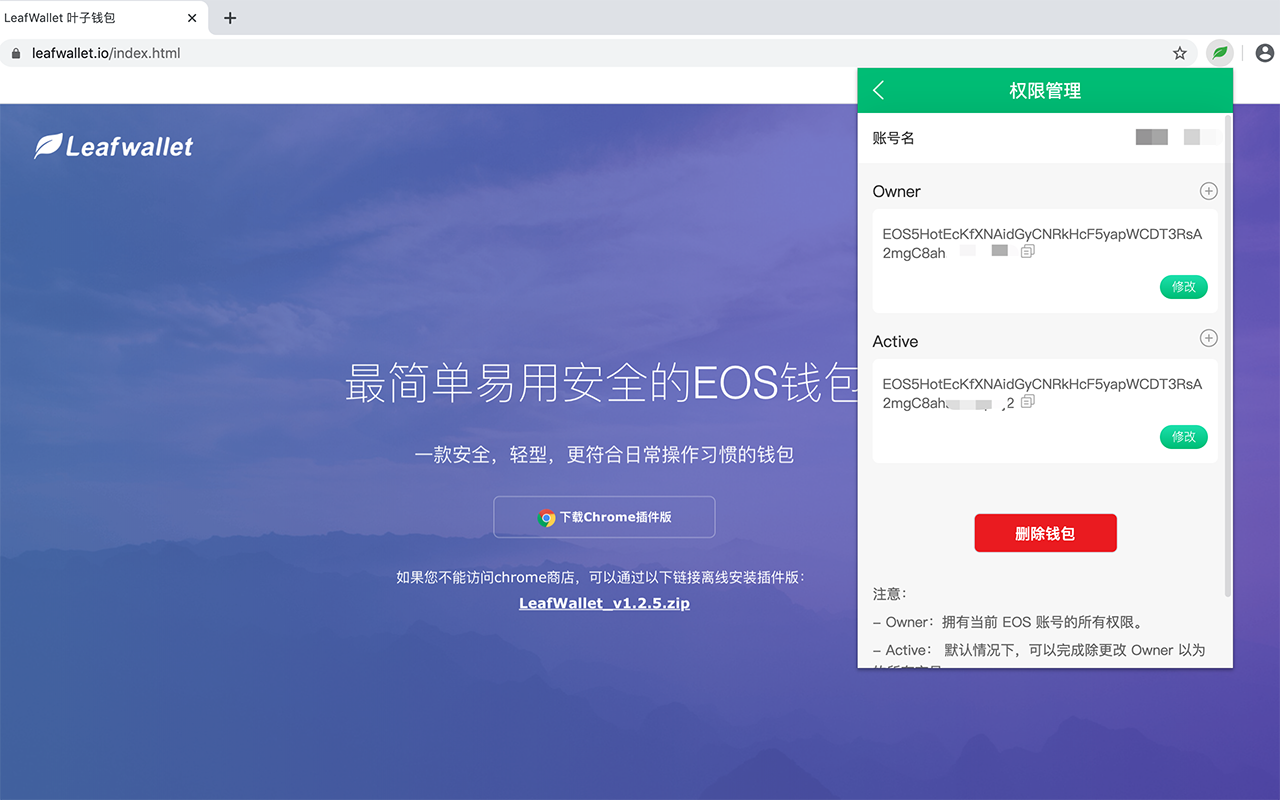
Task: Go back using the popup's left chevron
Action: coord(879,90)
